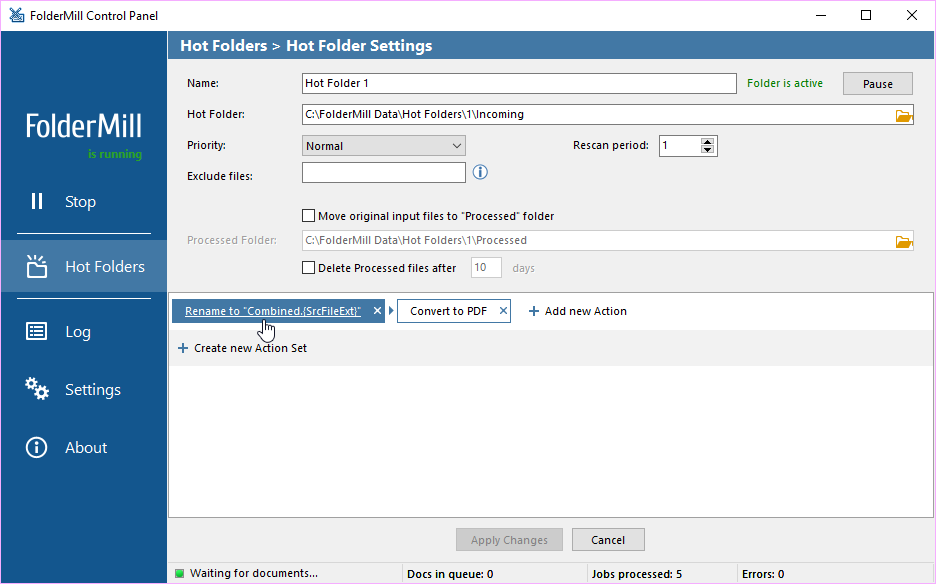Open the Rename to Combined action link
The height and width of the screenshot is (584, 936).
tap(273, 311)
